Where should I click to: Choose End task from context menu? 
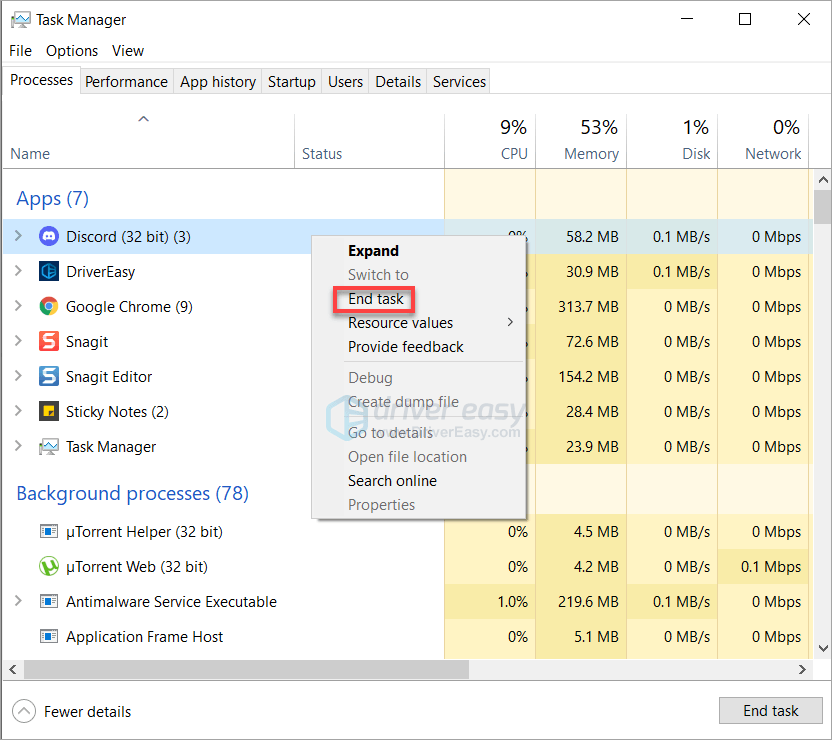click(x=376, y=299)
